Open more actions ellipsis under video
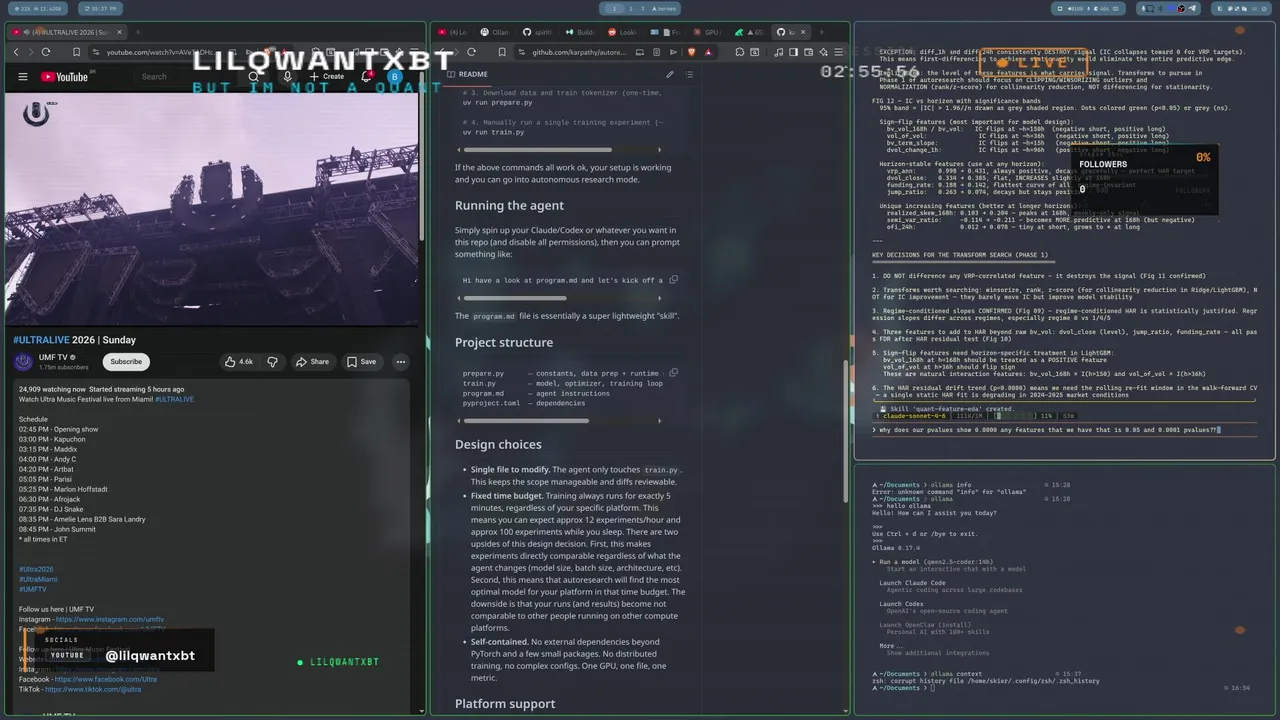The image size is (1280, 720). [400, 361]
